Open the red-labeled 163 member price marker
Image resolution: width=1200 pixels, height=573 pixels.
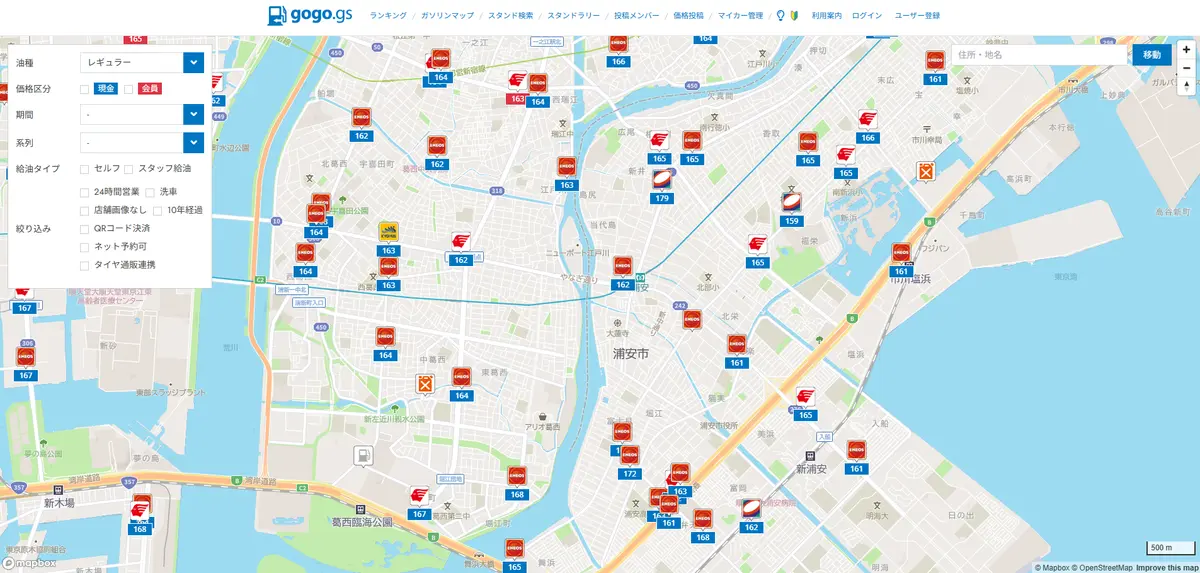pos(517,87)
